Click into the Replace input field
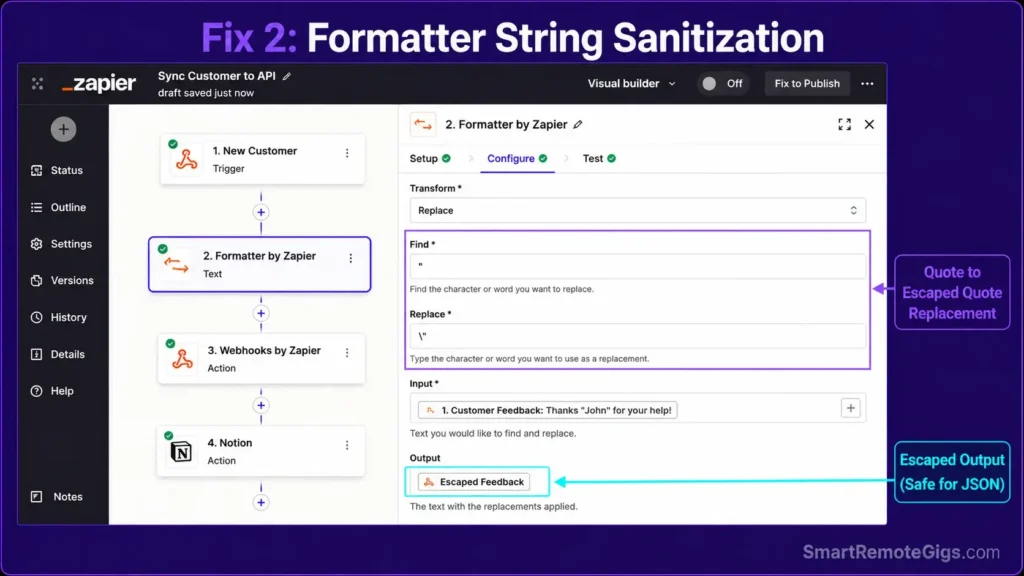This screenshot has height=576, width=1024. tap(637, 336)
